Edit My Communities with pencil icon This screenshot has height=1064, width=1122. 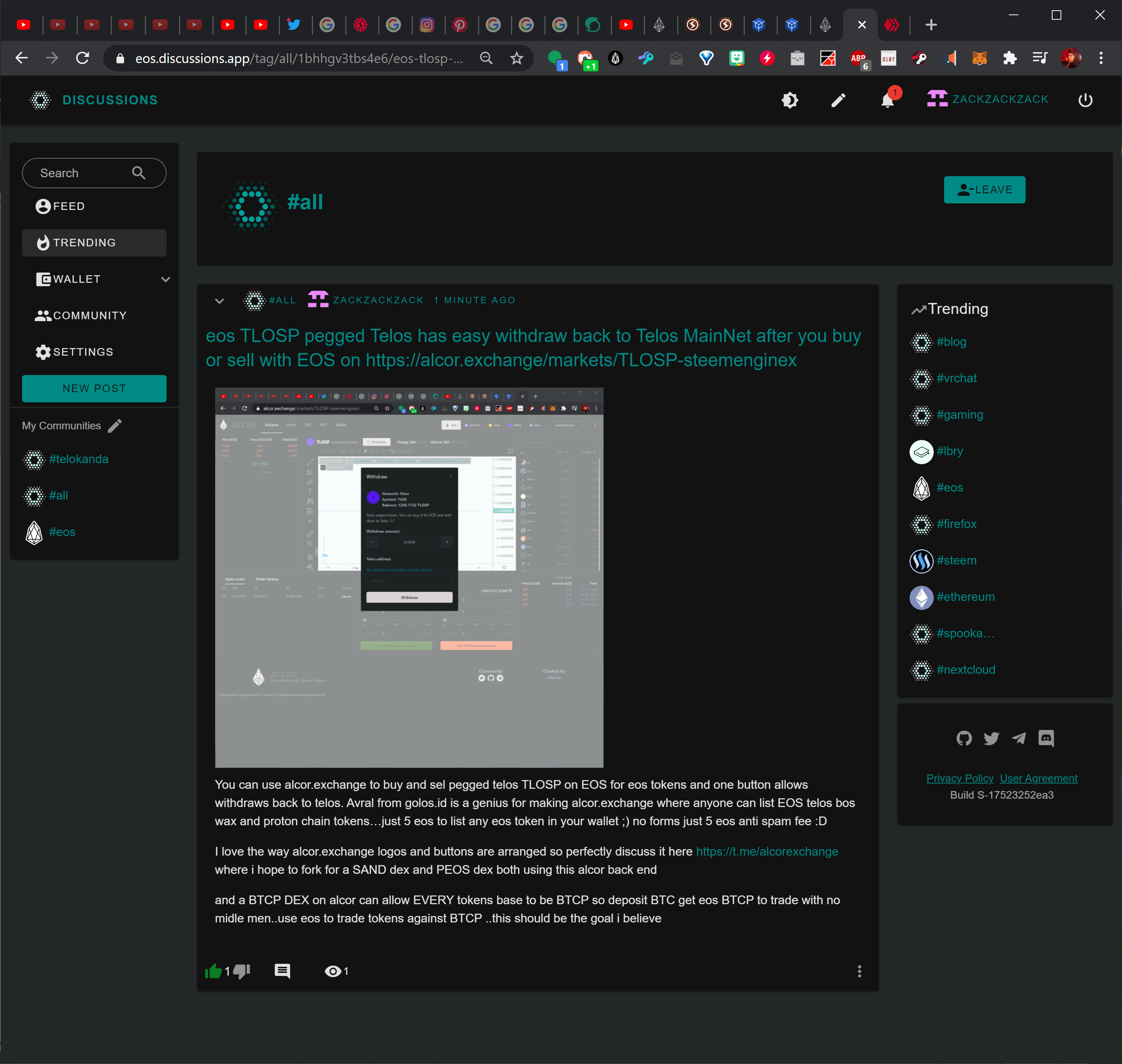point(115,426)
